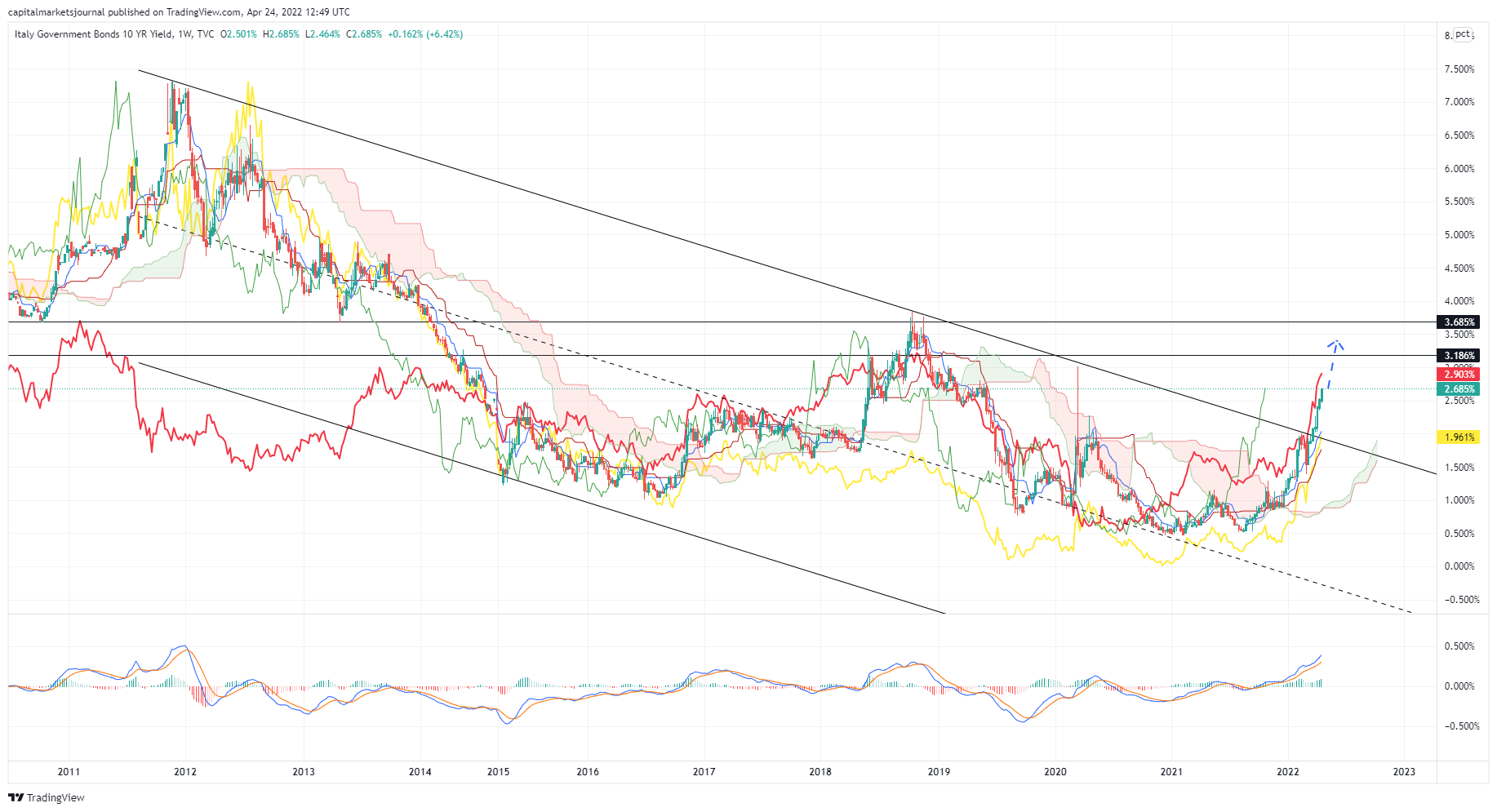This screenshot has height=812, width=1497.
Task: Click the 2021 label on the time axis
Action: (x=1171, y=772)
